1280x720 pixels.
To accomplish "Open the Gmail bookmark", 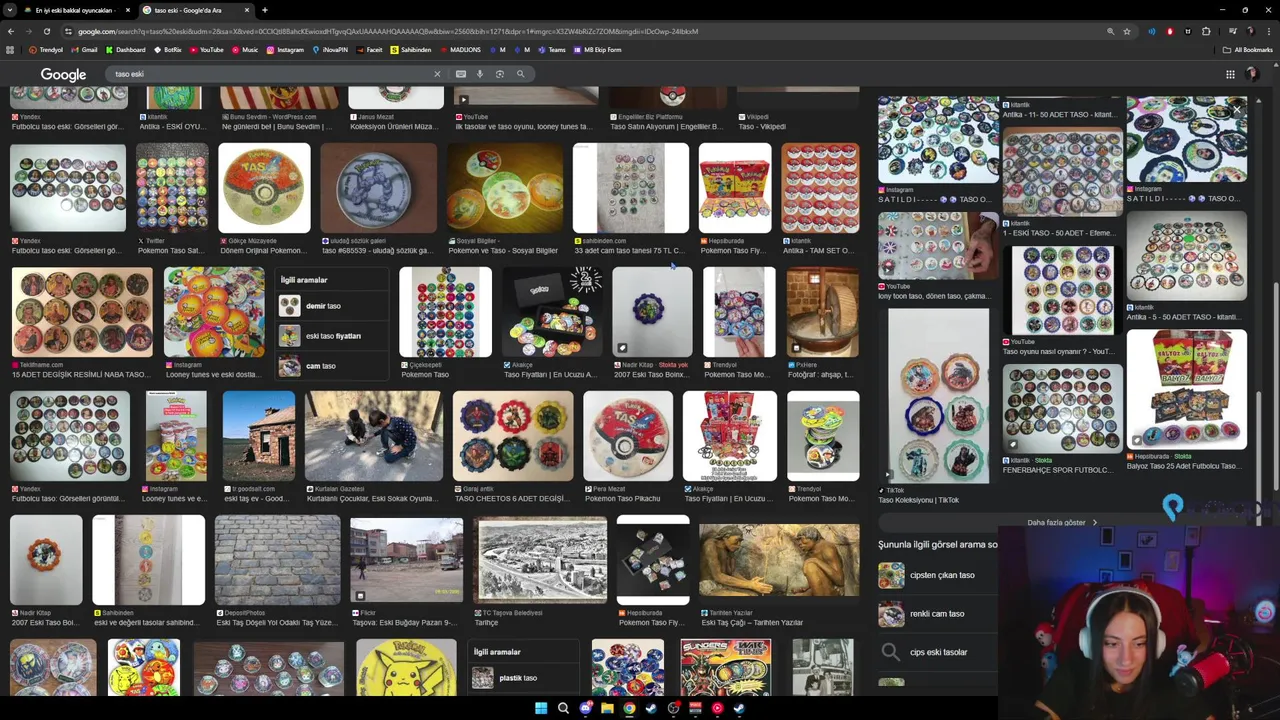I will (84, 50).
